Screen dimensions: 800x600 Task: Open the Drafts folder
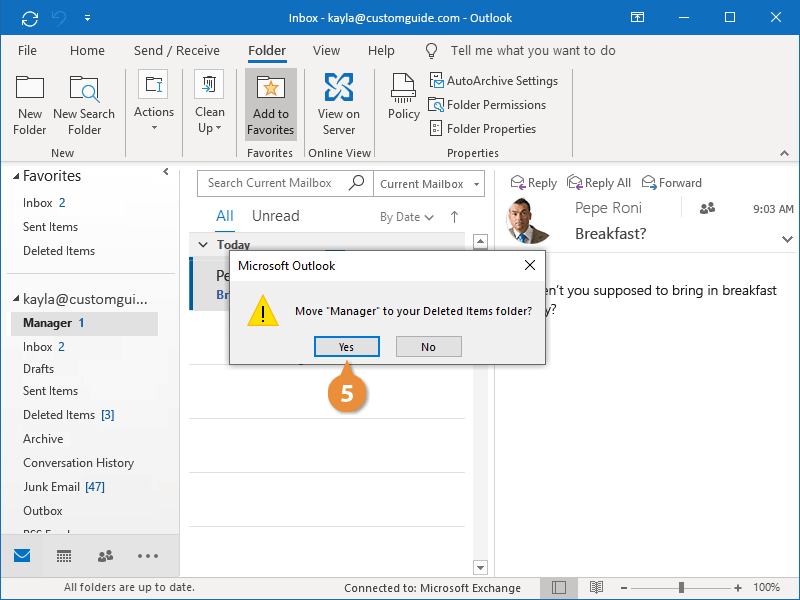(x=38, y=369)
